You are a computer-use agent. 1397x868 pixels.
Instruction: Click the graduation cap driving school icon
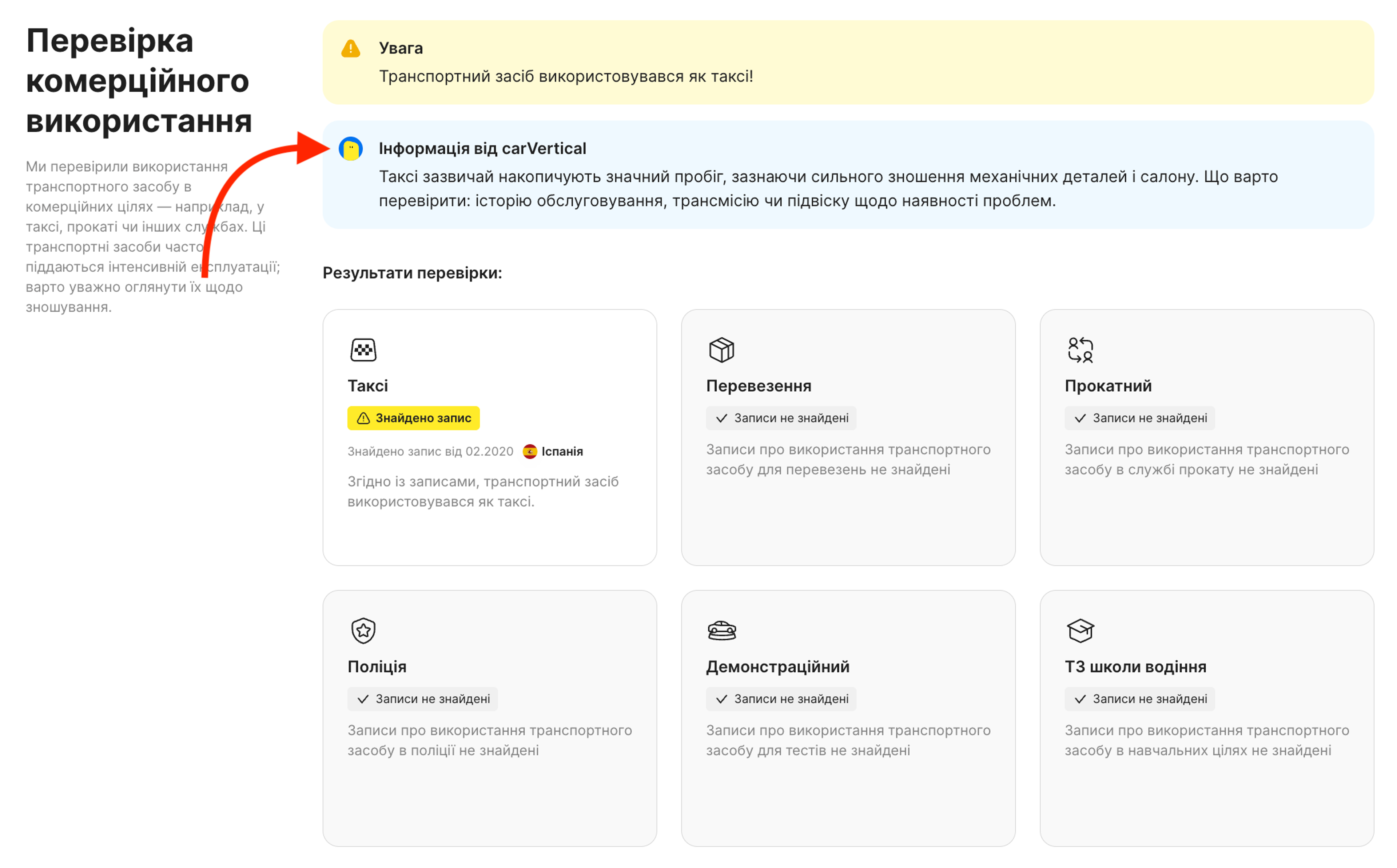1080,630
